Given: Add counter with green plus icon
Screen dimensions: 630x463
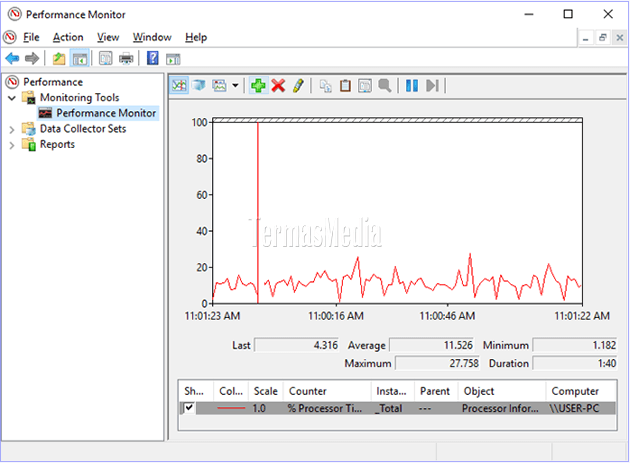Looking at the screenshot, I should [x=258, y=85].
